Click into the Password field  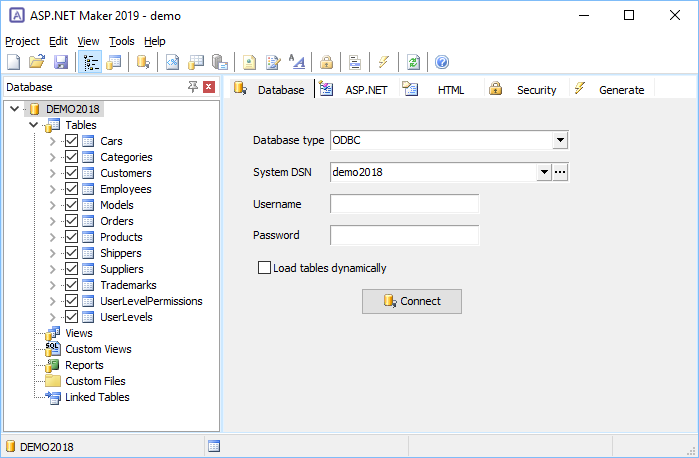point(404,235)
